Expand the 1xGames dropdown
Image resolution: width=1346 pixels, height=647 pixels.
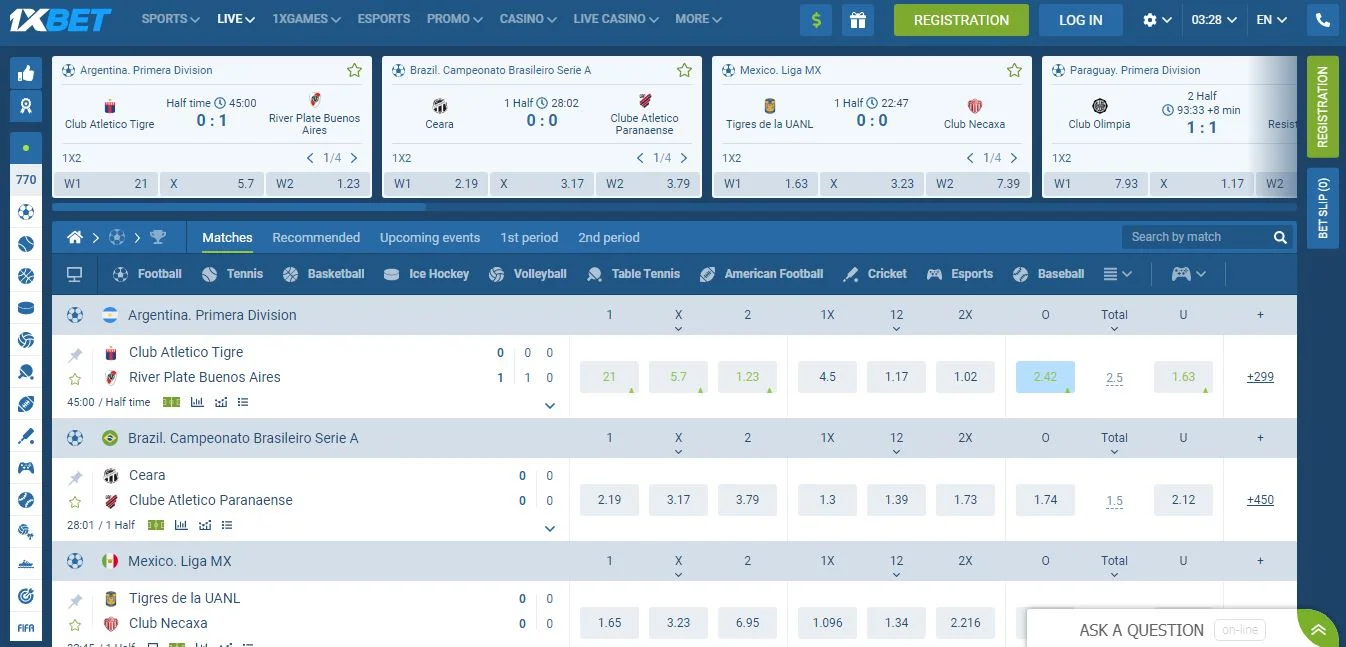coord(306,19)
